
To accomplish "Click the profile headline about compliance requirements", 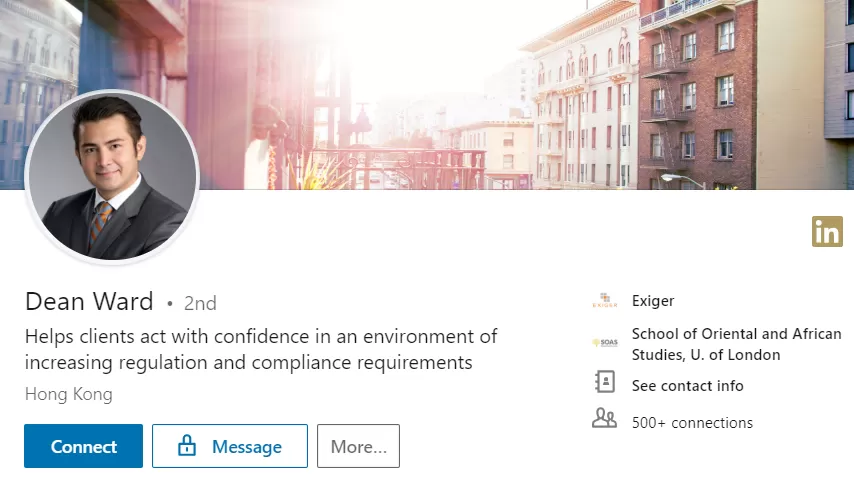I will (261, 349).
